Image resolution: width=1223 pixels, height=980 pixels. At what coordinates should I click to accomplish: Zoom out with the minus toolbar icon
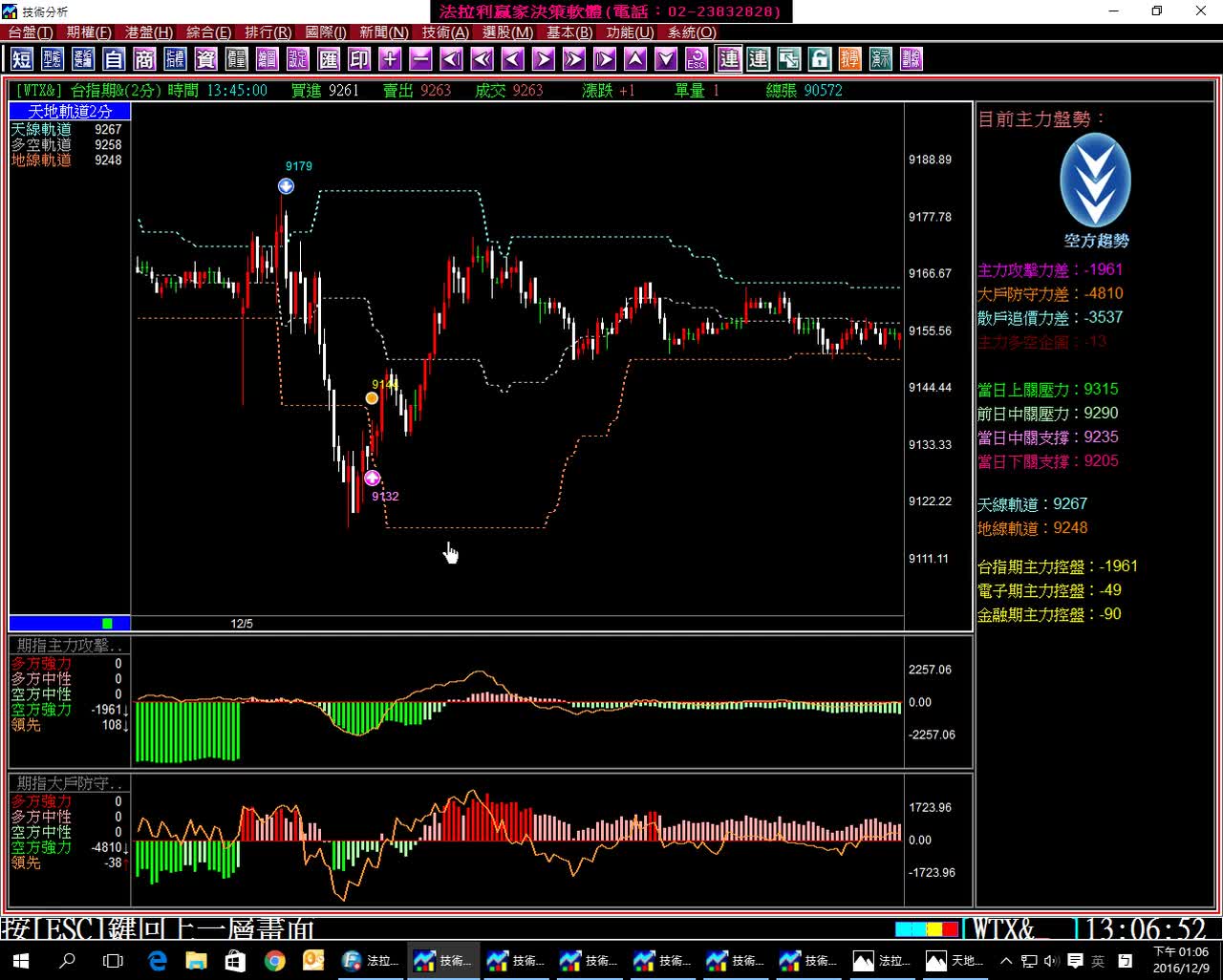(419, 59)
